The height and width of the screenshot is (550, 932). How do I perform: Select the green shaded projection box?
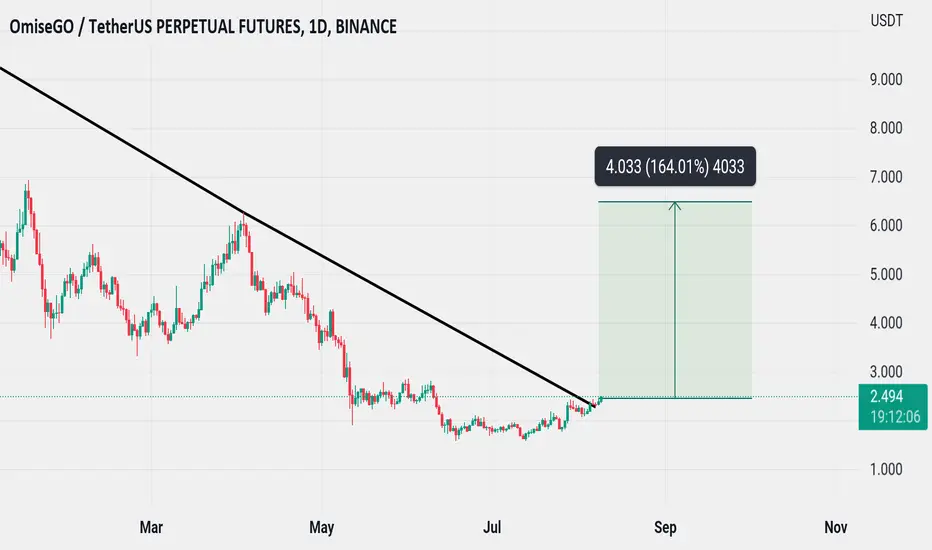point(675,300)
